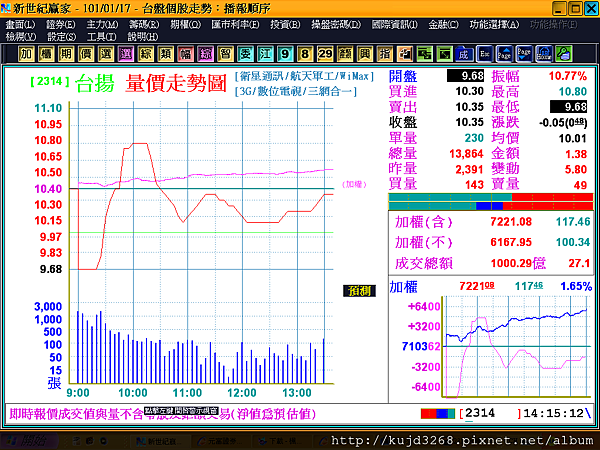Screen dimensions: 600x450
Task: Click the yellow 綜 toolbar icon
Action: click(145, 54)
